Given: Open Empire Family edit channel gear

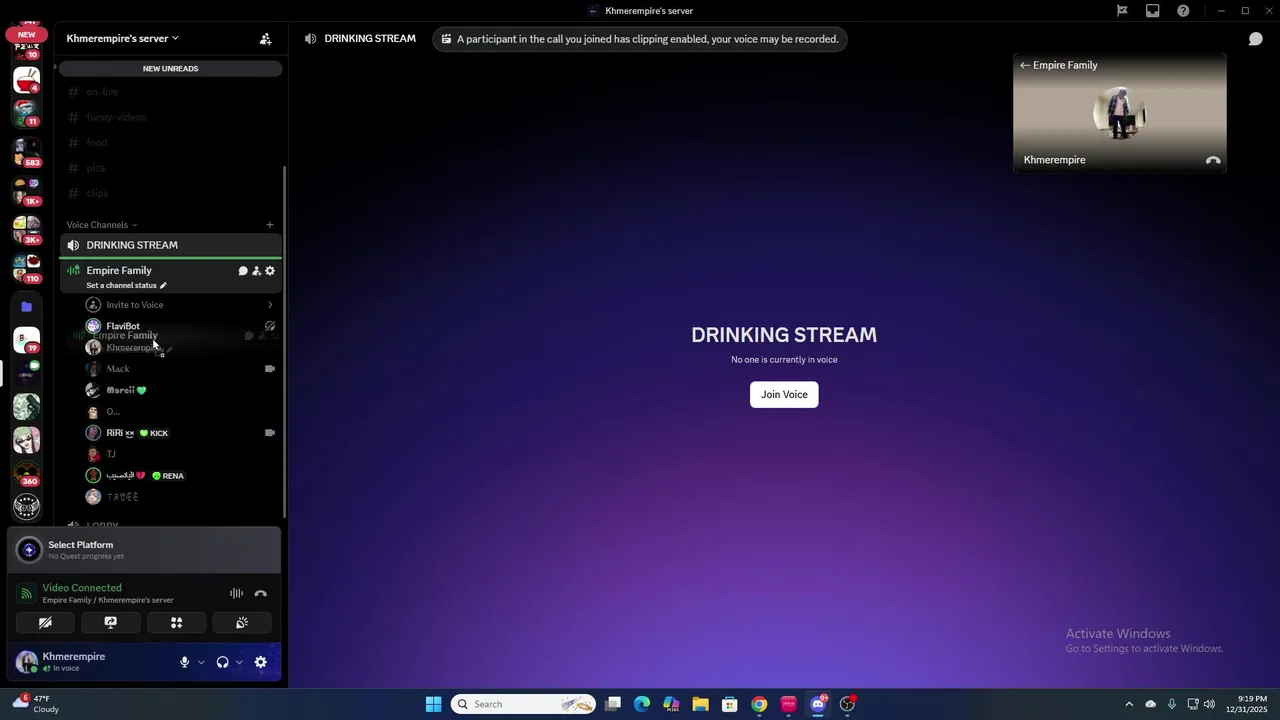Looking at the screenshot, I should pos(270,271).
